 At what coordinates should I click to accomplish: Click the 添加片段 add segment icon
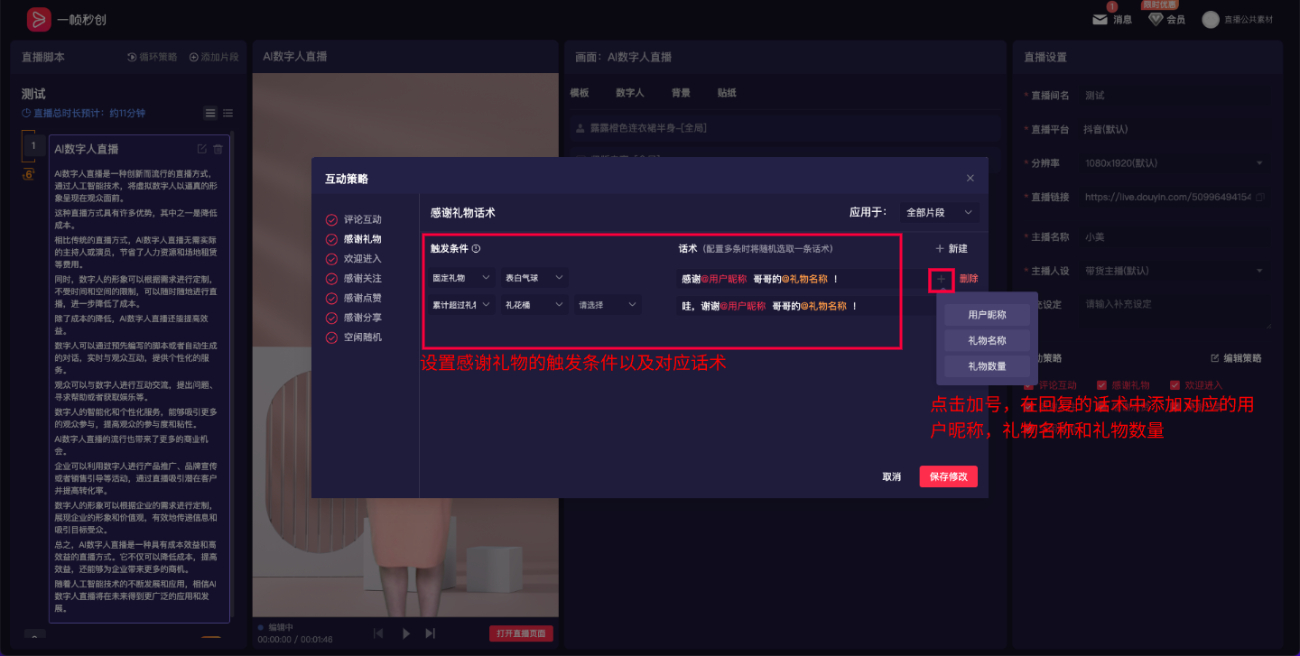click(194, 57)
